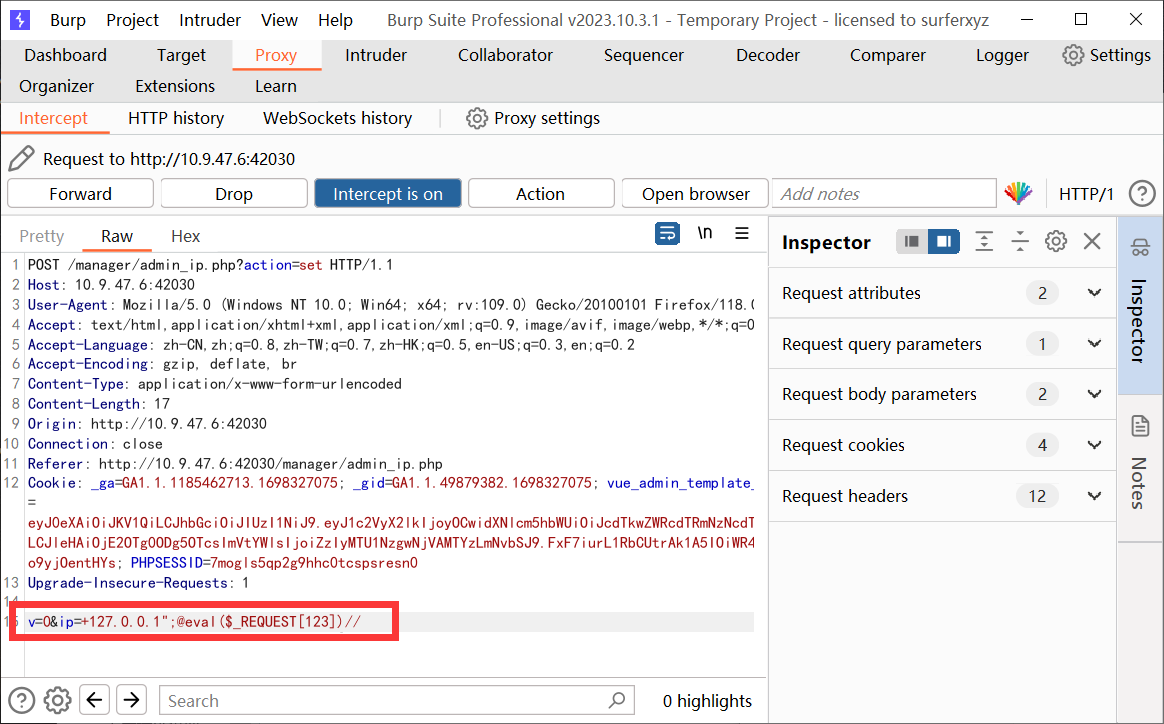
Task: Open the View menu
Action: click(x=279, y=20)
